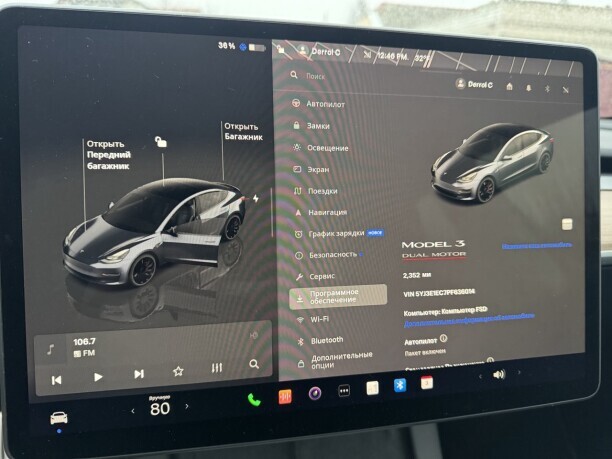Skip to the next radio station
Image resolution: width=612 pixels, height=459 pixels.
pos(138,374)
